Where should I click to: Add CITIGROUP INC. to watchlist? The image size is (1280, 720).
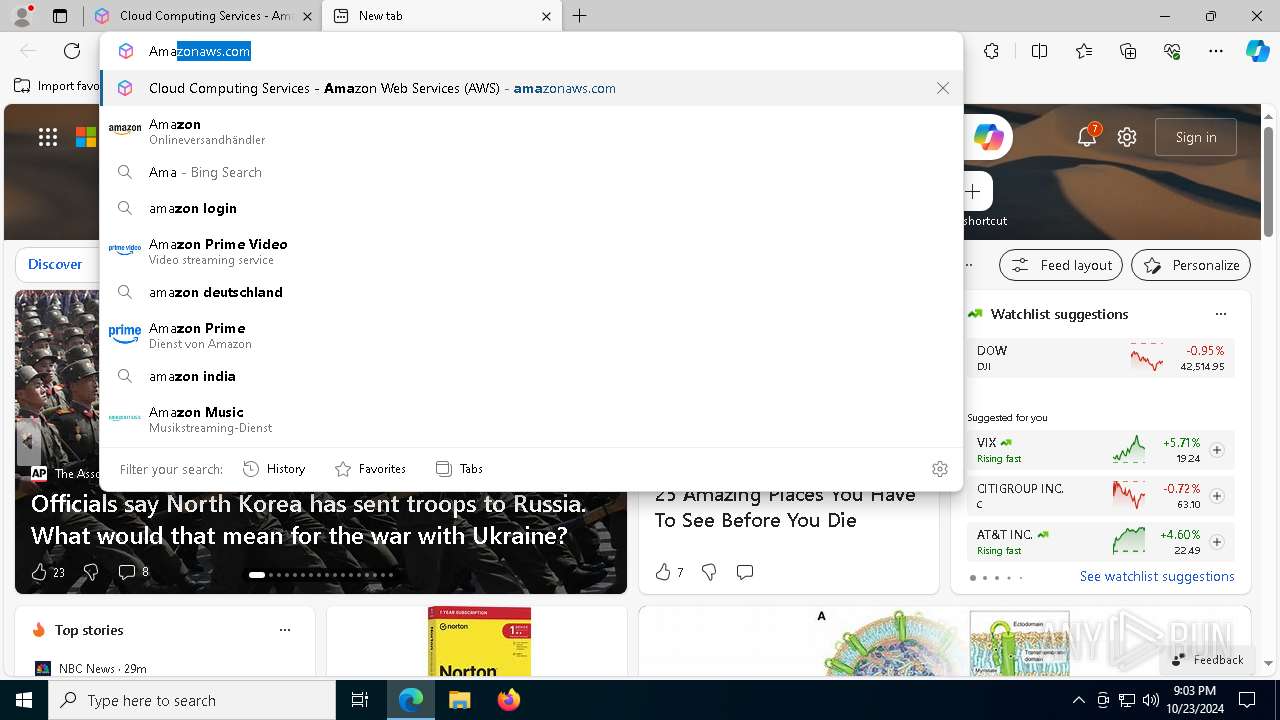click(x=1217, y=496)
